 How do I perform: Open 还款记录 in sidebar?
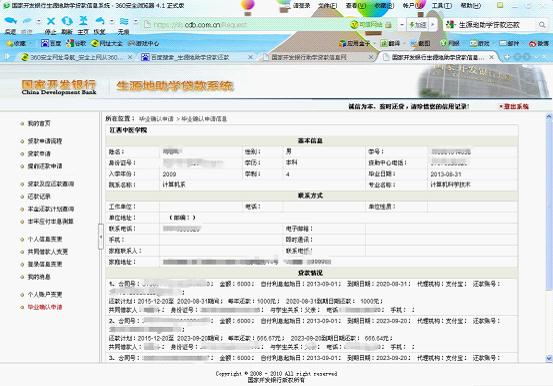click(39, 196)
